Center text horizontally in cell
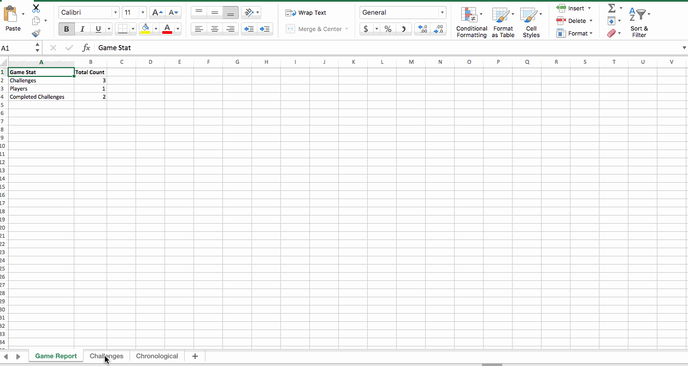The image size is (688, 366). [215, 29]
